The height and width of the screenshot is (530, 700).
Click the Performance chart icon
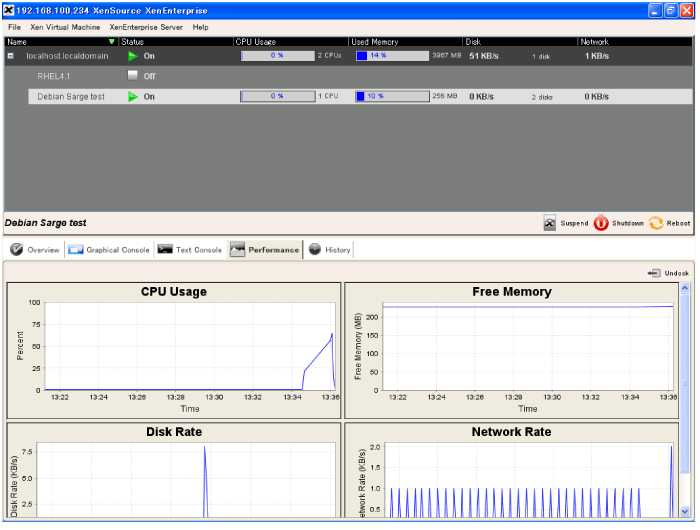point(237,250)
